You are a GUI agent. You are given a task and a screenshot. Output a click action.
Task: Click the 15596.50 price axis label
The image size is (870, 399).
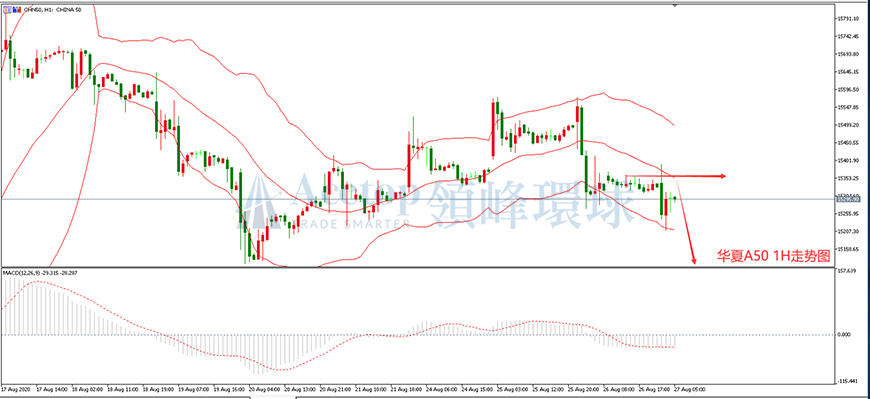pos(847,89)
